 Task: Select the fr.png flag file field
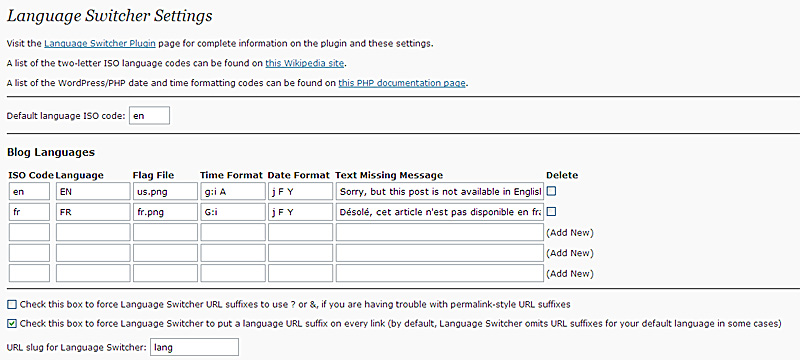(x=165, y=212)
